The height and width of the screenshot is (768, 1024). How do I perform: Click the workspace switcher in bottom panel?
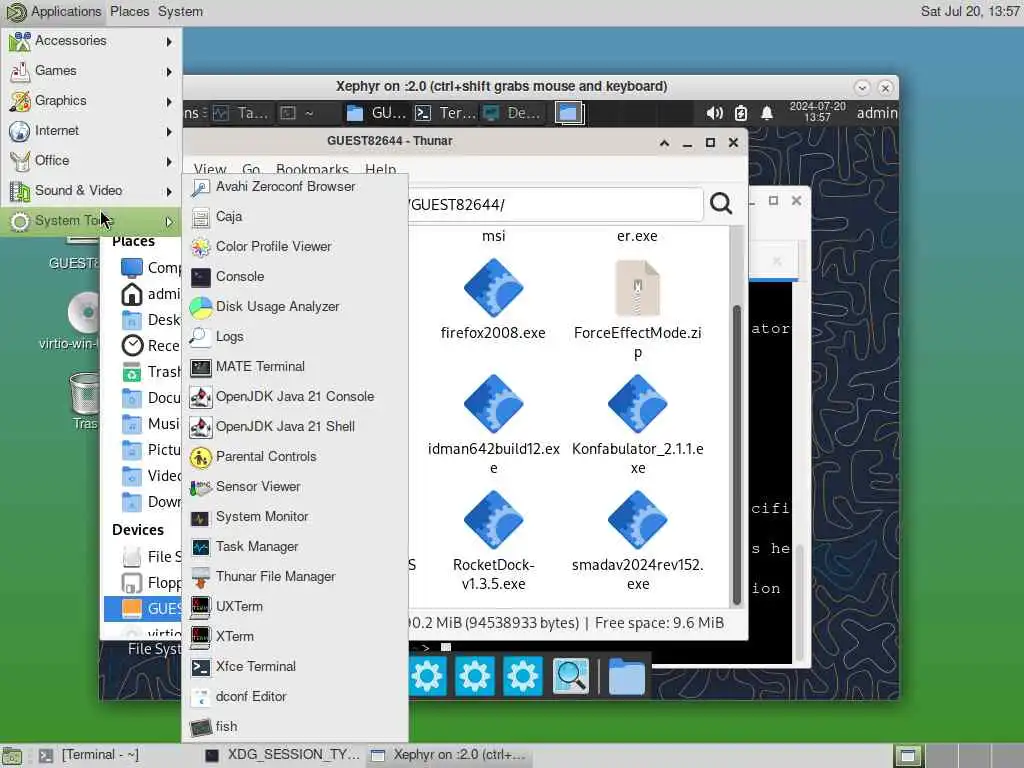point(957,756)
